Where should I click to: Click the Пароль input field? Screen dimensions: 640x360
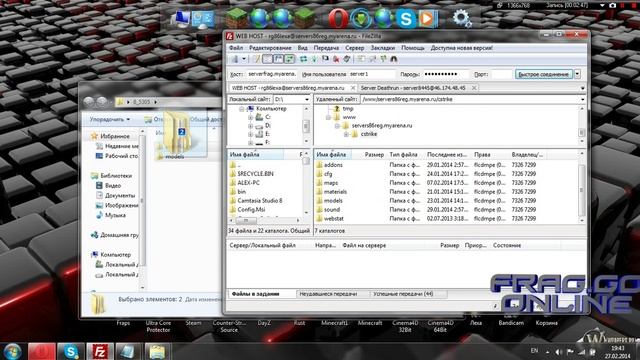[x=446, y=74]
